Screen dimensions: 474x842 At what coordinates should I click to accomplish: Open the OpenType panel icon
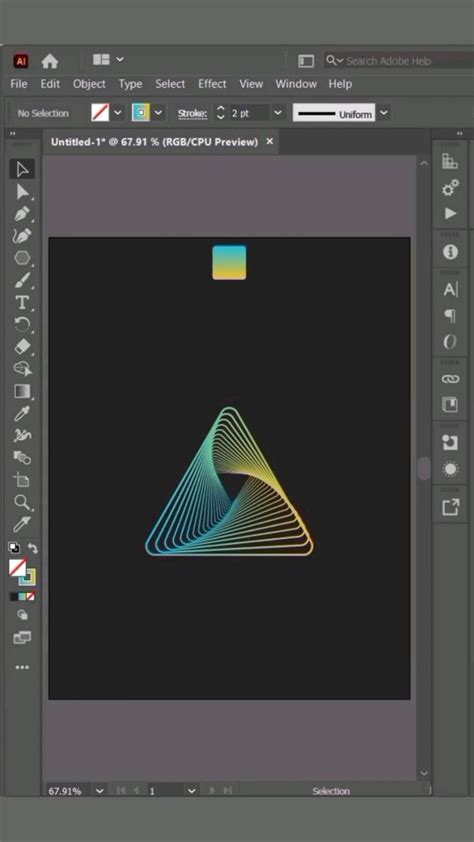click(x=450, y=341)
